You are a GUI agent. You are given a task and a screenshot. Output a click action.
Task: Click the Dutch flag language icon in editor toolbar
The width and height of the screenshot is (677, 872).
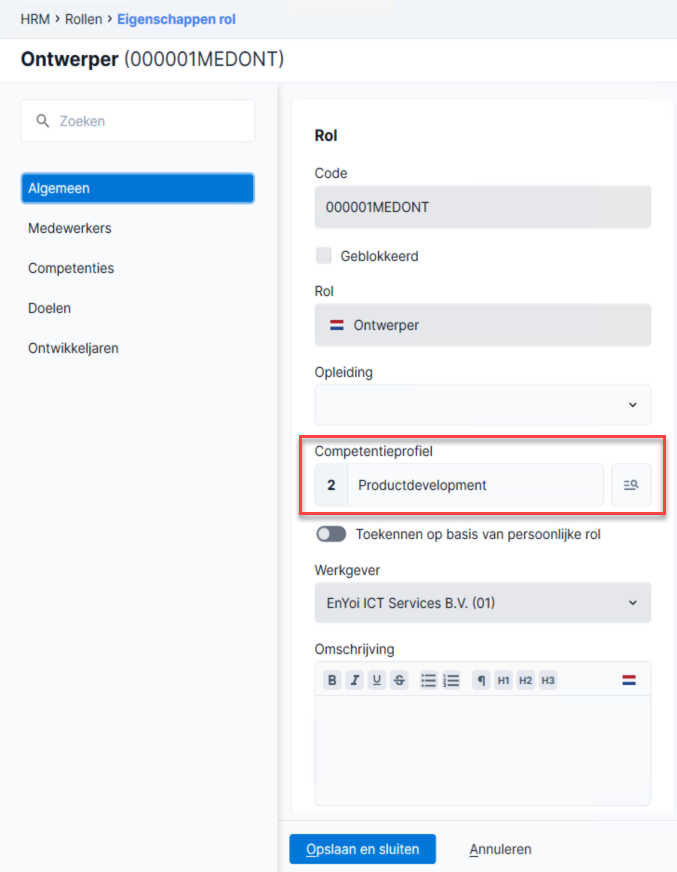tap(629, 680)
